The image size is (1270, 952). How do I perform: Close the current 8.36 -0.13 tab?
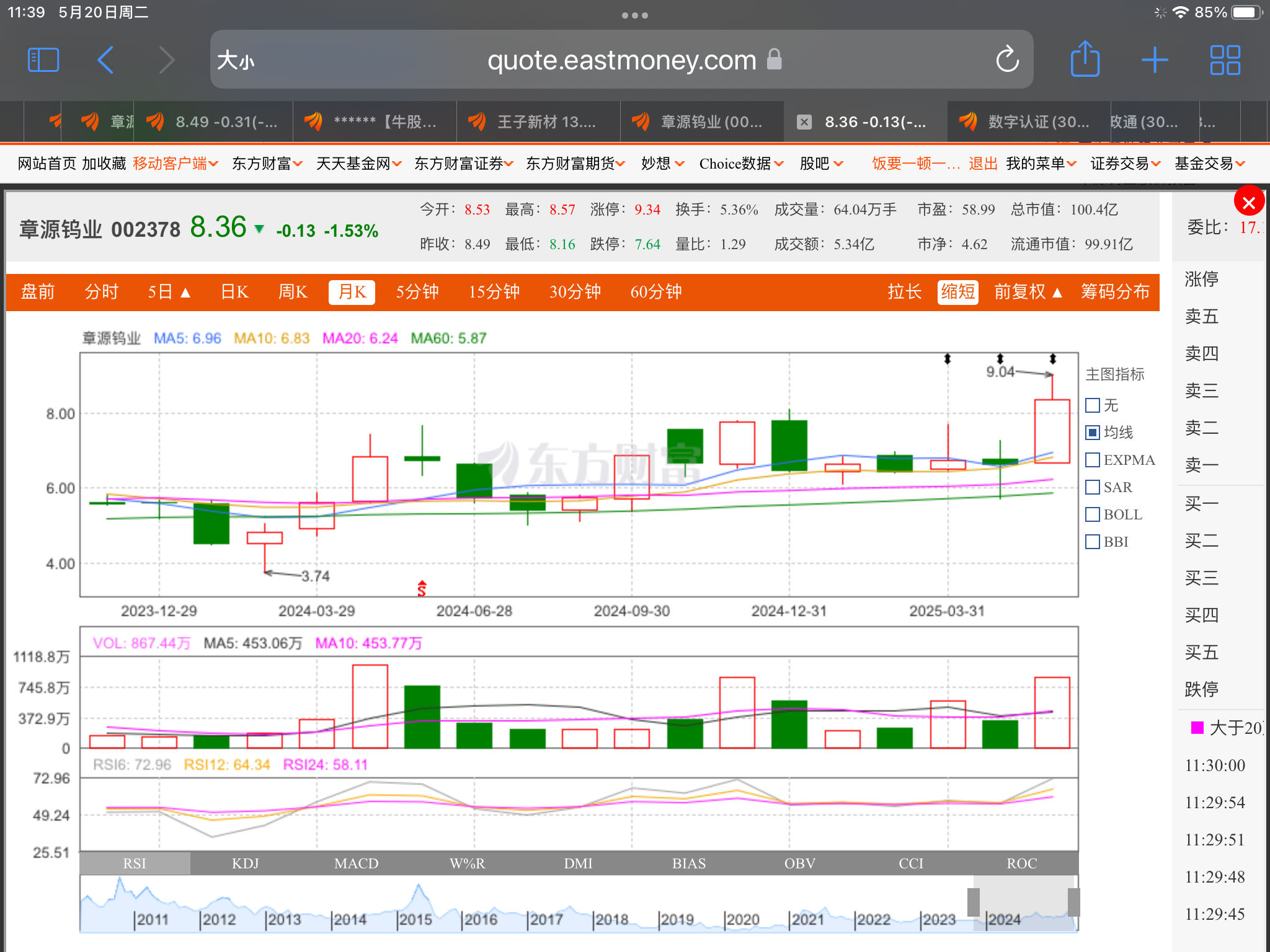point(804,122)
